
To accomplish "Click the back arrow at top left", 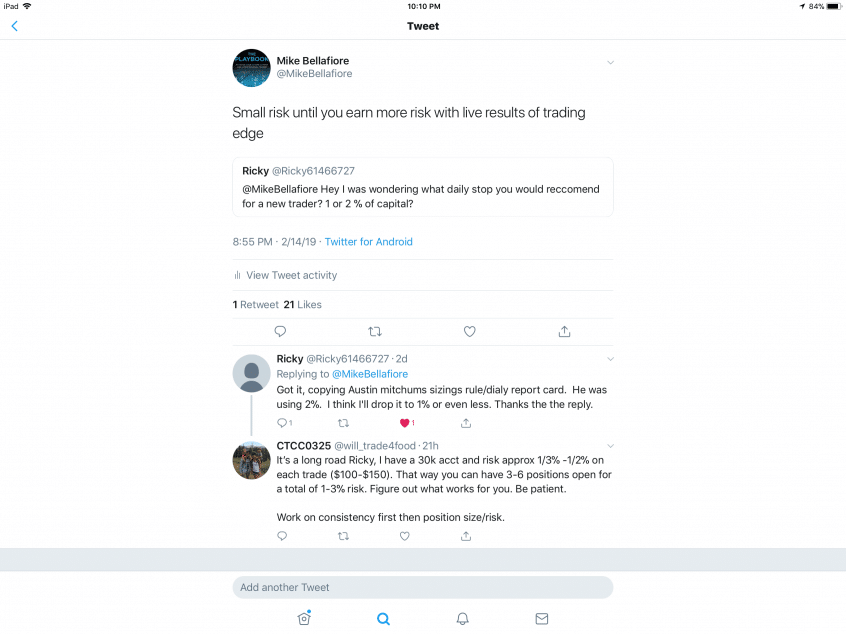I will click(x=14, y=26).
